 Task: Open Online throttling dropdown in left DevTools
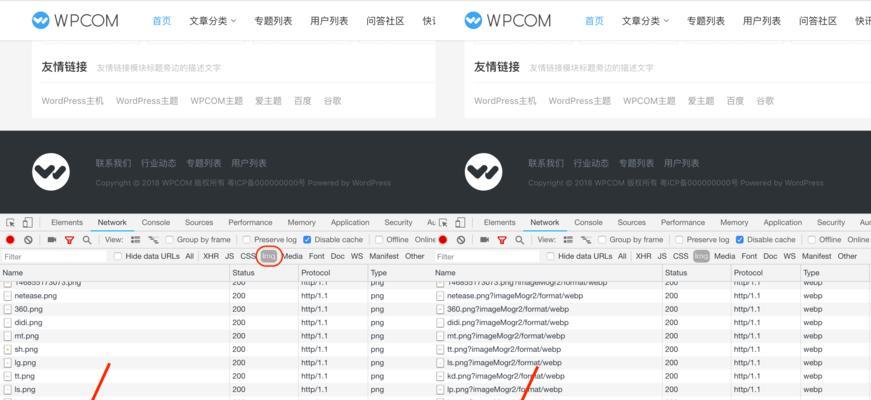tap(425, 240)
